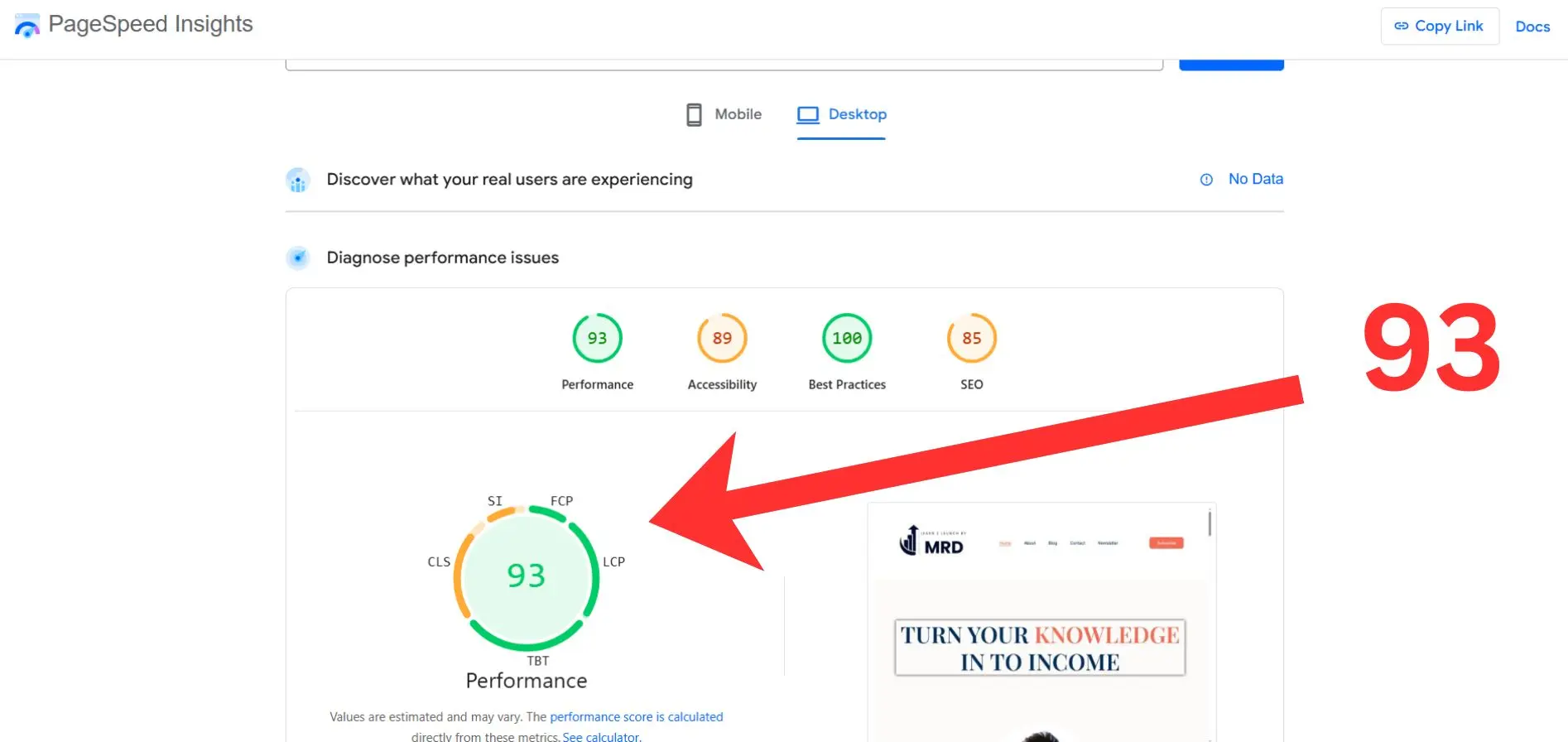1568x742 pixels.
Task: Click the real users experience icon
Action: click(298, 180)
